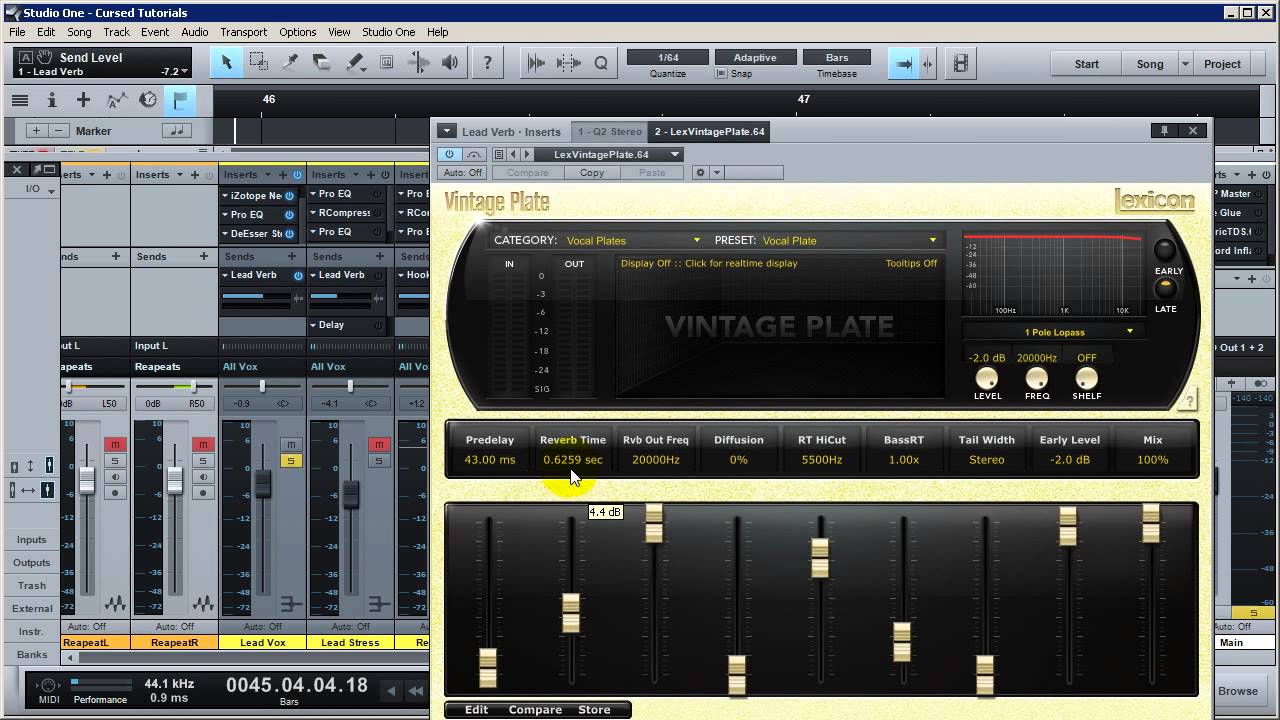
Task: Open the Inspector info icon
Action: pos(52,100)
